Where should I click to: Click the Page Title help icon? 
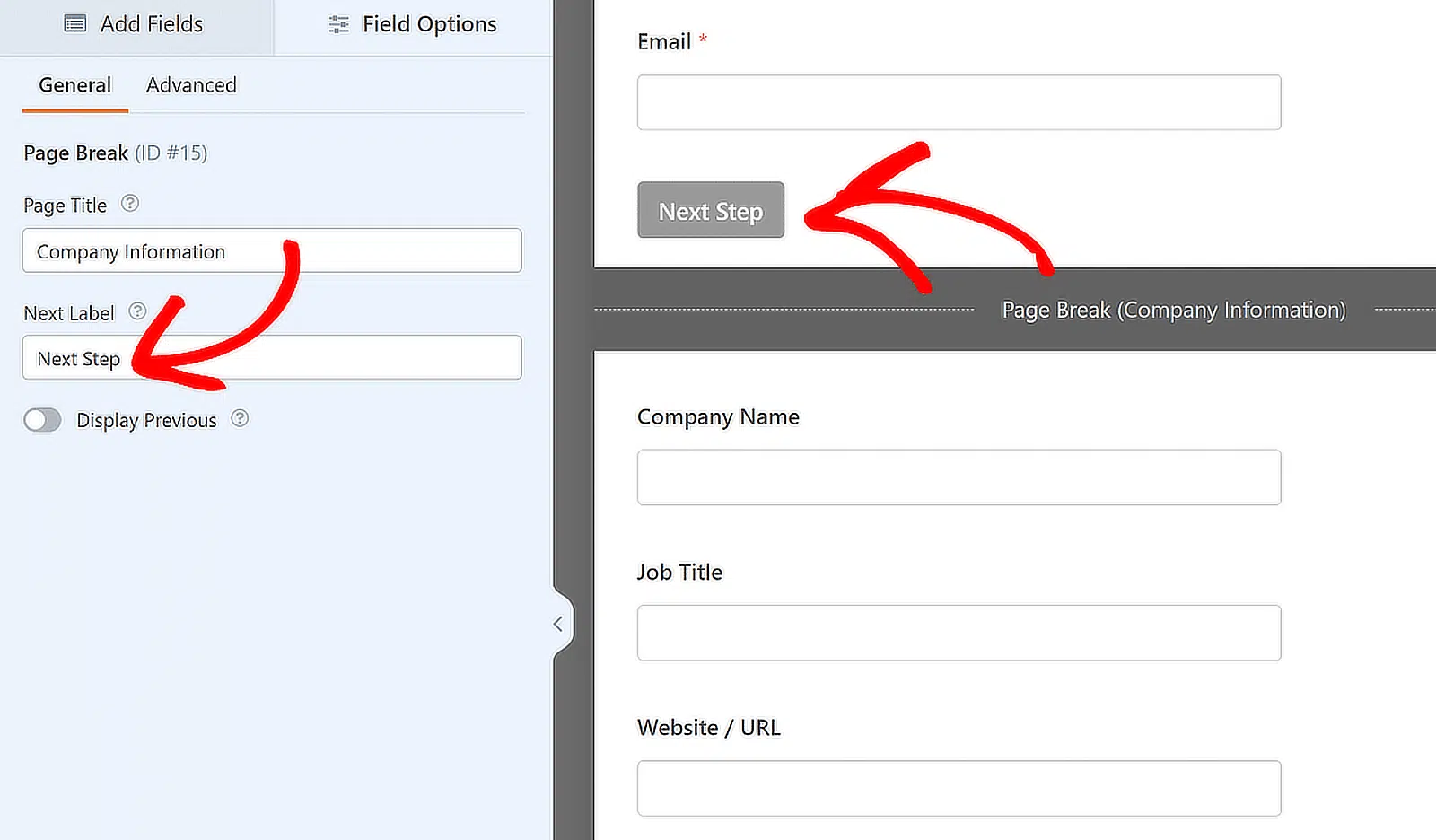tap(130, 204)
